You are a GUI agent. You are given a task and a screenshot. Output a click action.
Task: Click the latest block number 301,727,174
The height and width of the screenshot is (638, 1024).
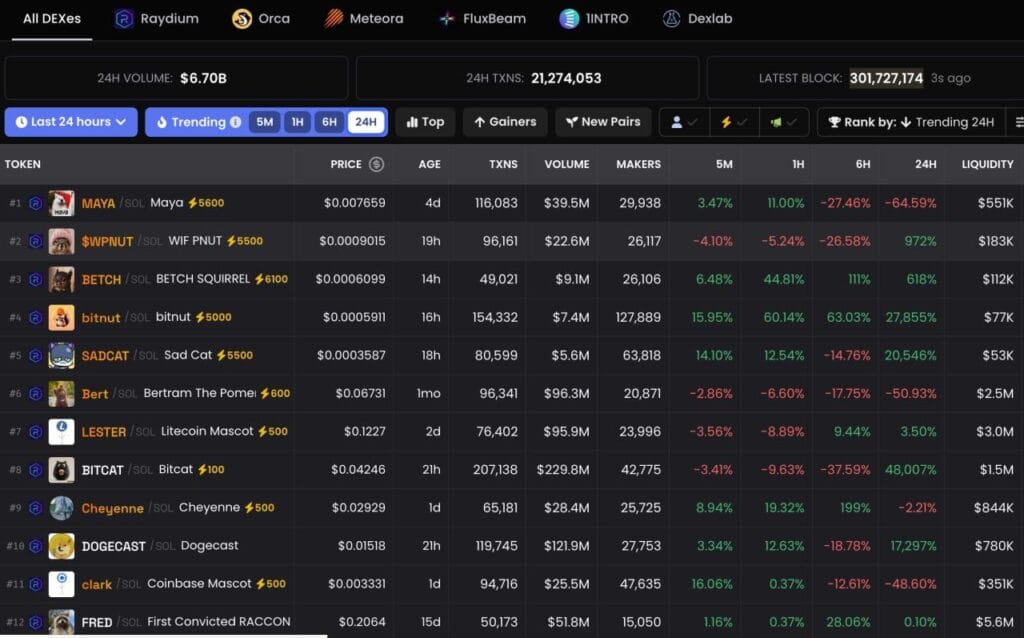tap(886, 78)
